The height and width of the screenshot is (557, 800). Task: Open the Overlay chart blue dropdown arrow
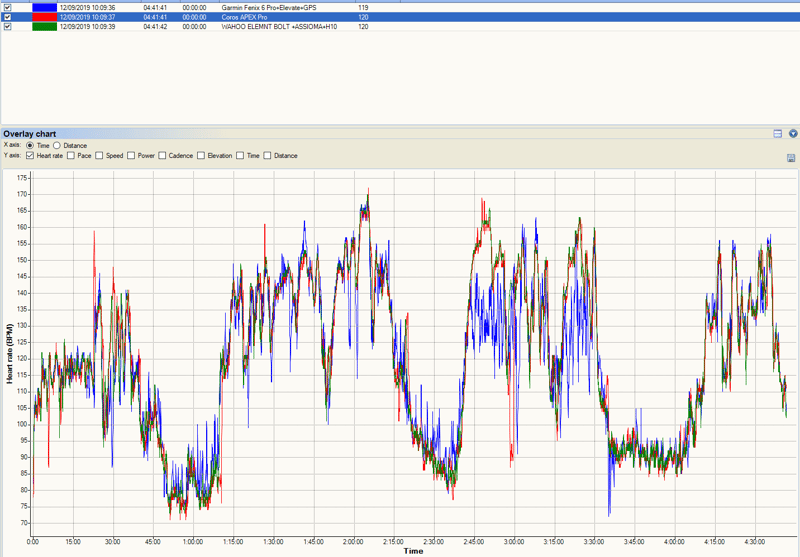[x=793, y=134]
